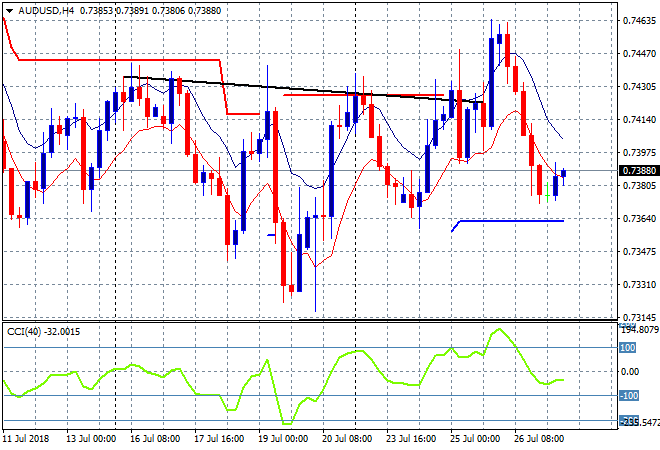Select the 16 Jul 08:00 time axis label
The width and height of the screenshot is (660, 450).
[x=155, y=439]
